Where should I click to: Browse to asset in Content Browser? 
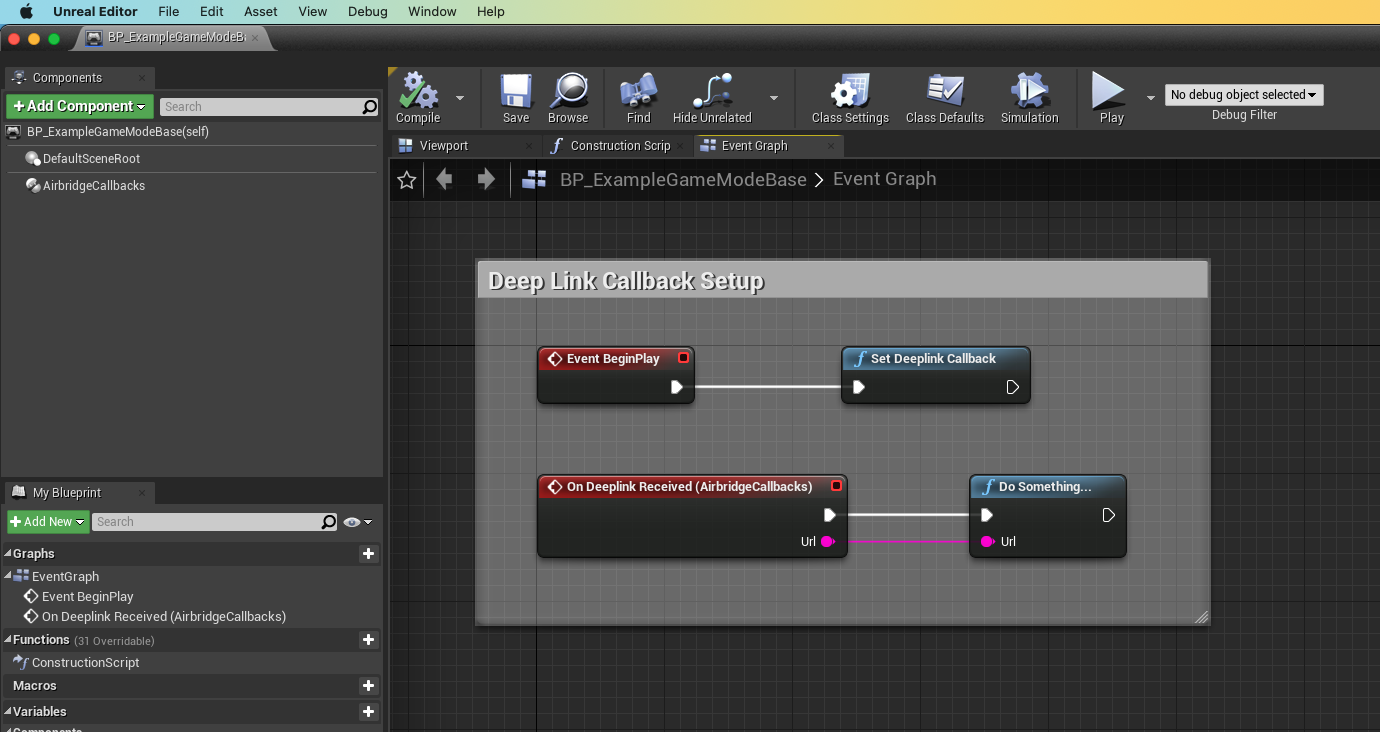(x=568, y=98)
